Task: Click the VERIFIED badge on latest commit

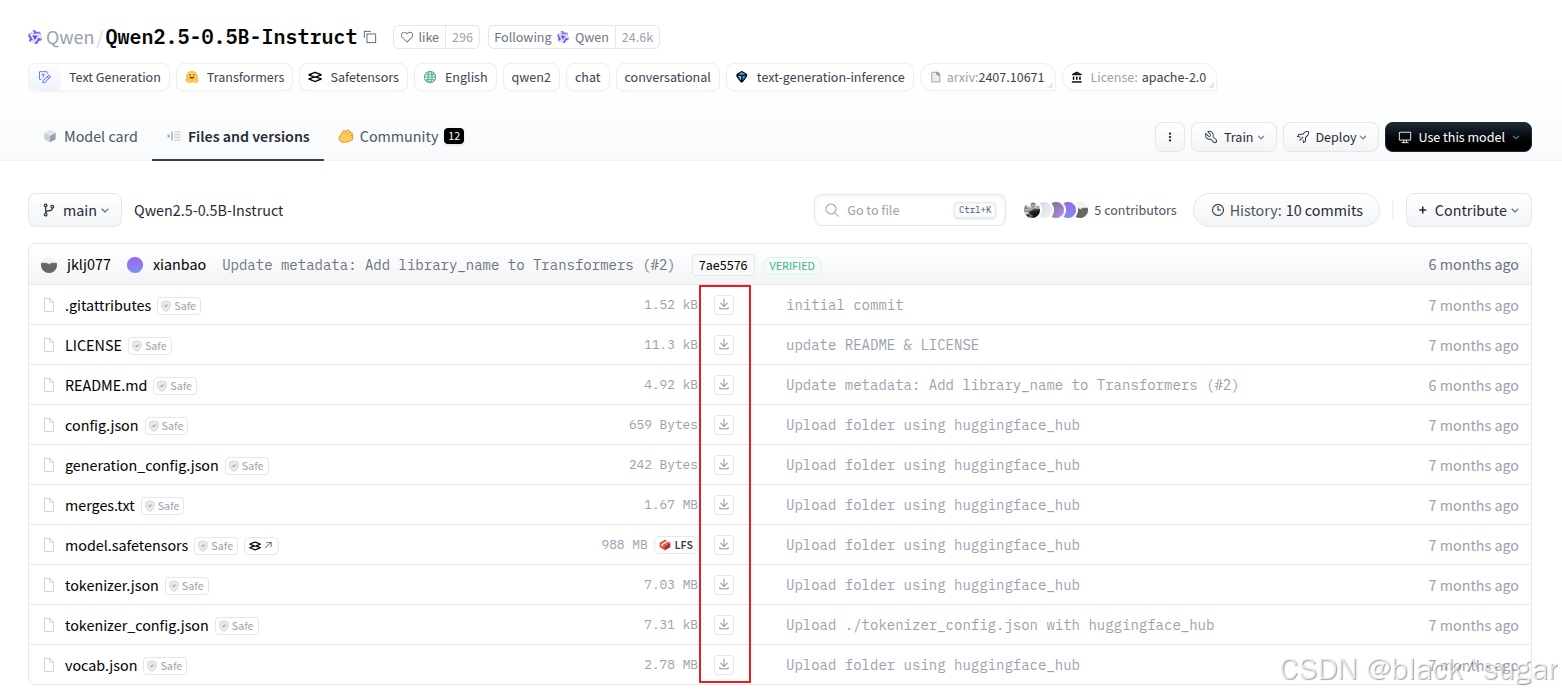Action: (x=792, y=266)
